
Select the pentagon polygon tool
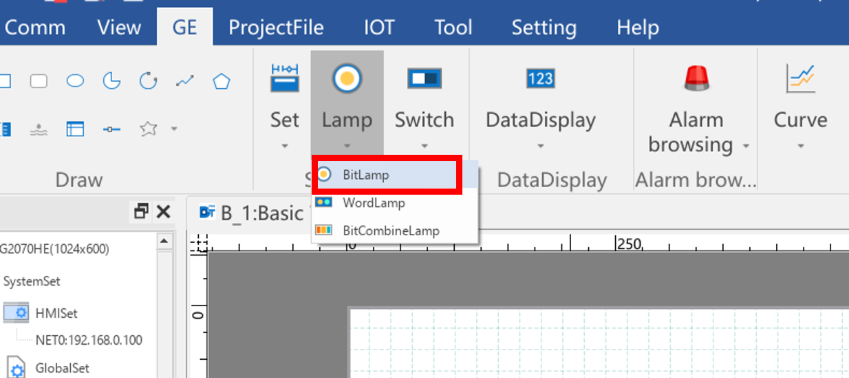pyautogui.click(x=221, y=81)
